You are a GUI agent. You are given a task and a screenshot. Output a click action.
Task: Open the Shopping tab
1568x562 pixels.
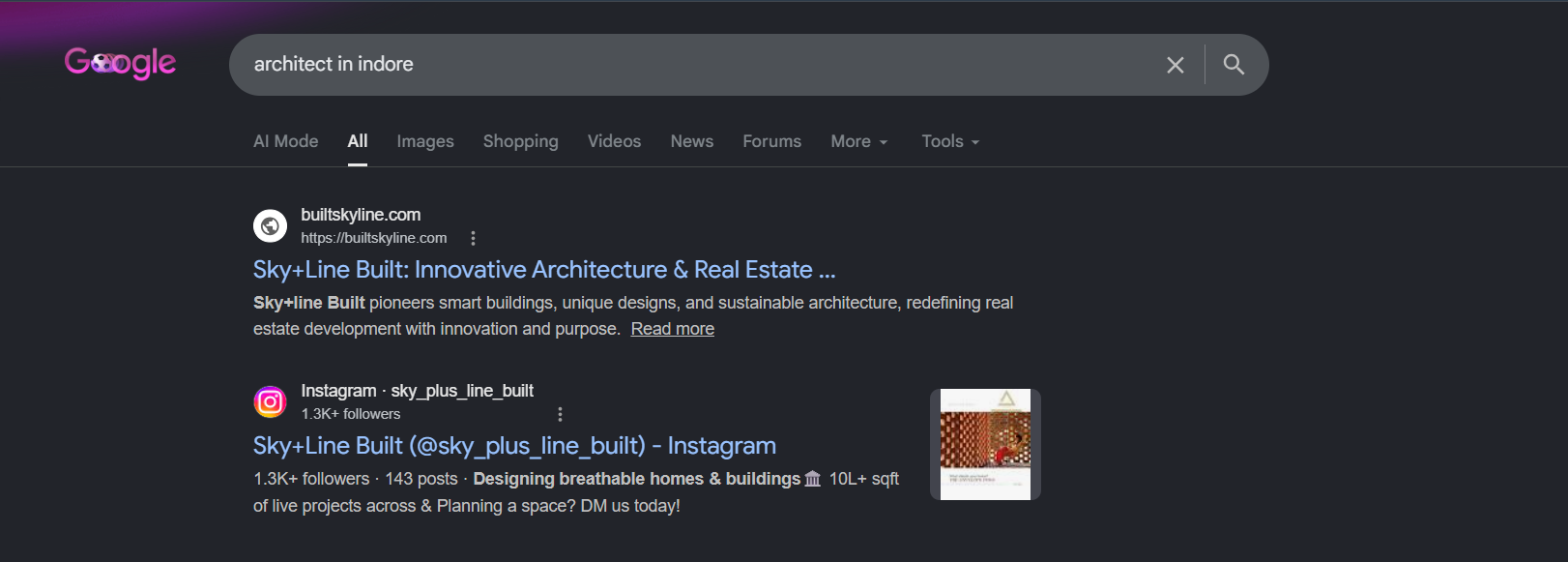[521, 141]
